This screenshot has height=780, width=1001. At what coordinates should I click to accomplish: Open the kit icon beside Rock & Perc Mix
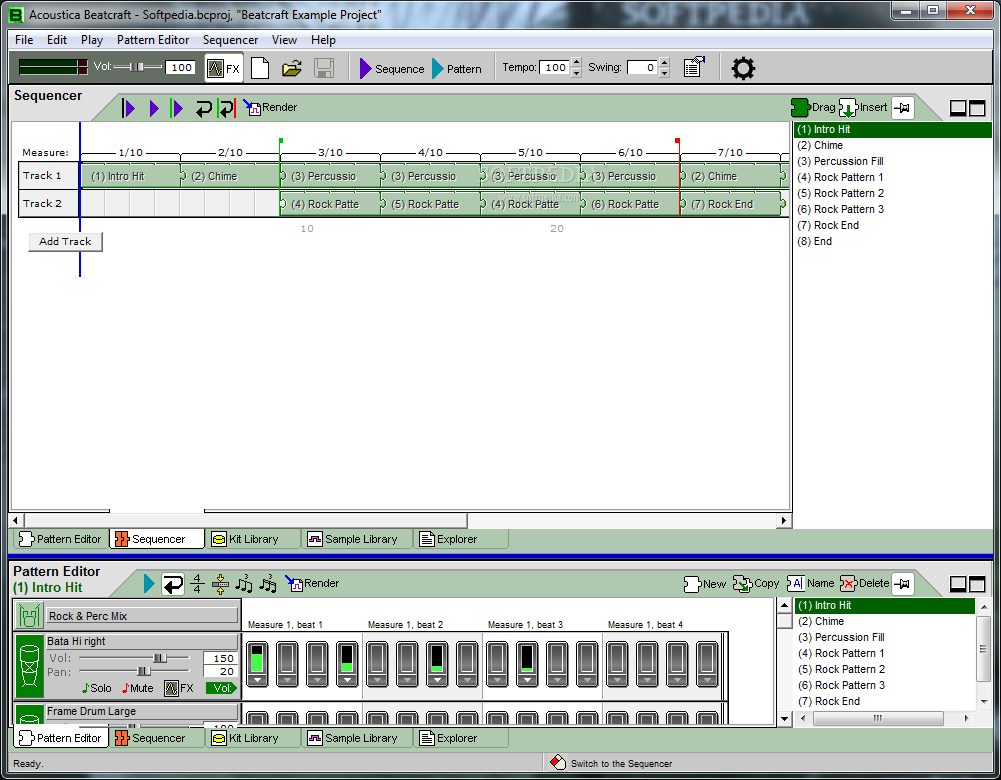click(x=29, y=615)
